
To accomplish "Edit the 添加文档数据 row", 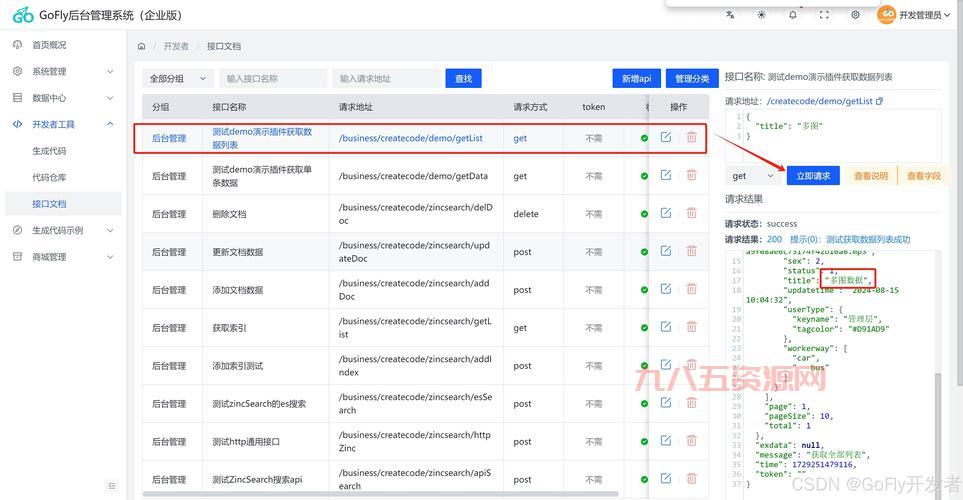I will click(666, 289).
